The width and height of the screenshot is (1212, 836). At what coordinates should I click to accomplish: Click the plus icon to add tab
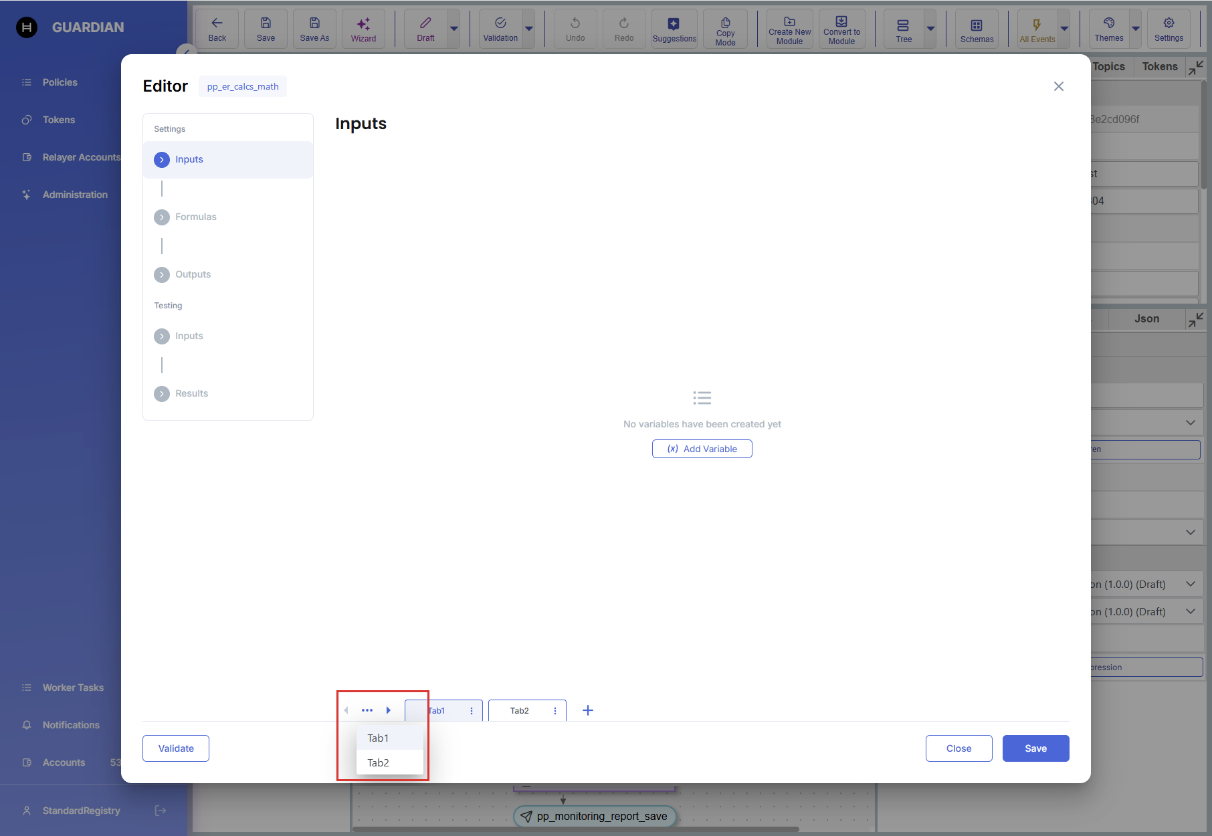click(x=588, y=710)
